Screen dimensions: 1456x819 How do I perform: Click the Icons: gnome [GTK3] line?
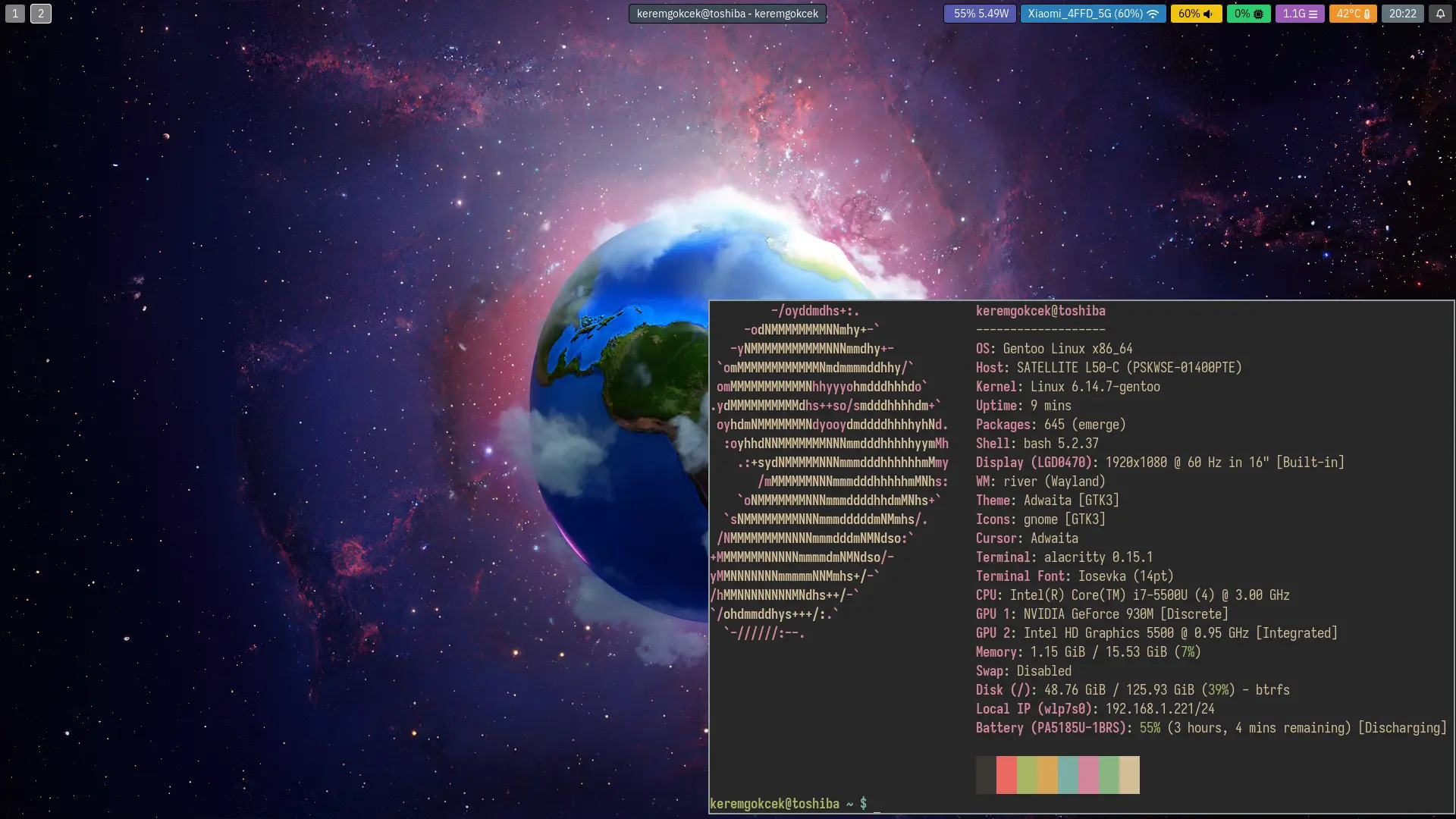point(1040,519)
